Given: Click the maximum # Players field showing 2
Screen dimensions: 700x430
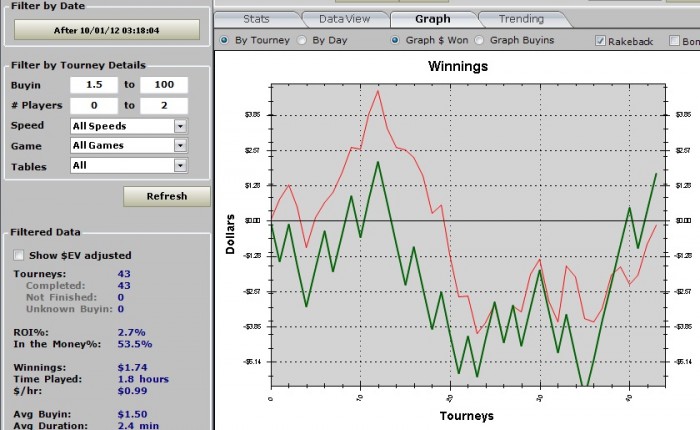Looking at the screenshot, I should 164,106.
